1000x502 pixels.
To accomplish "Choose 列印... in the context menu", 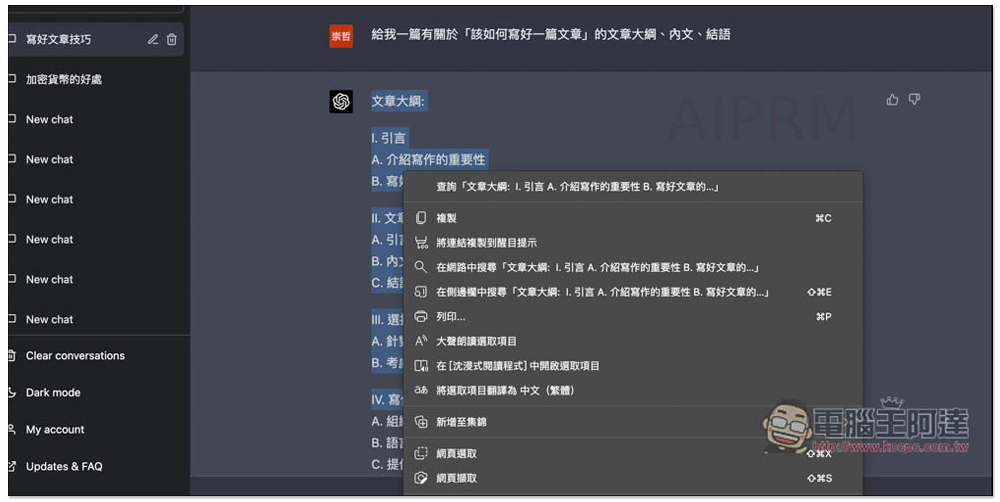I will click(451, 317).
